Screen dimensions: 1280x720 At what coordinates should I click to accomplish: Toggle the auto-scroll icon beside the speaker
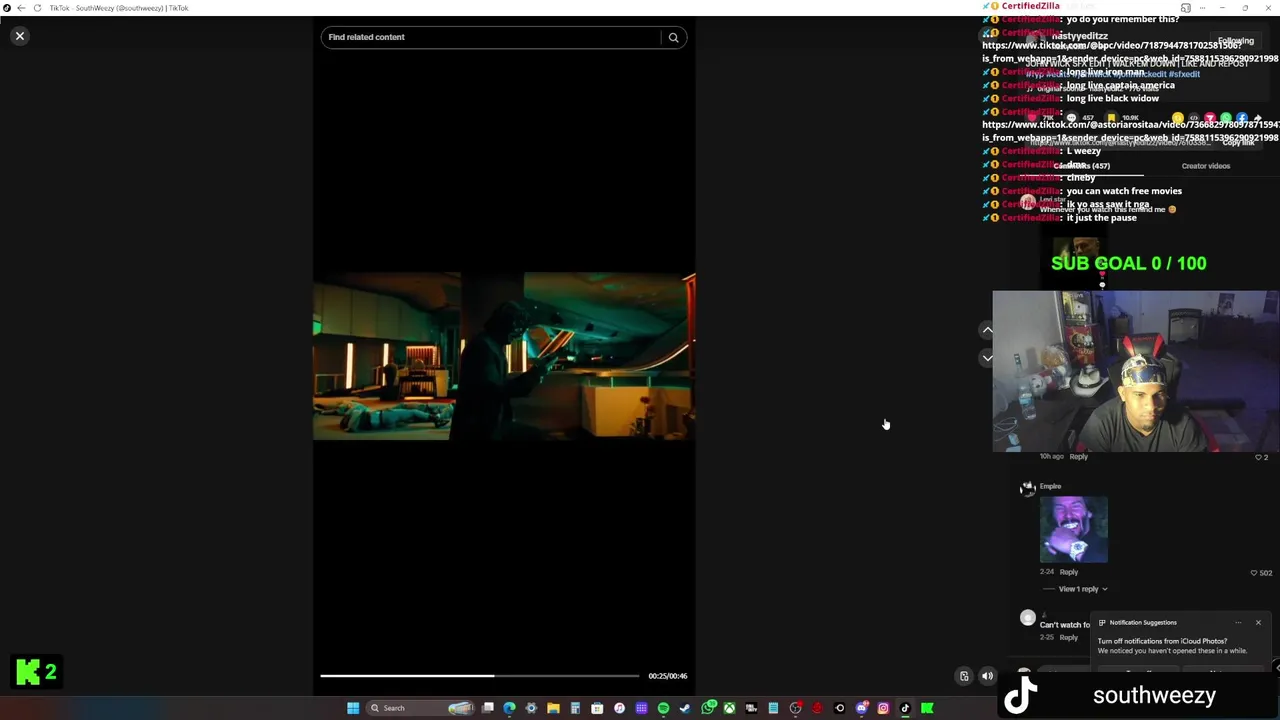964,676
